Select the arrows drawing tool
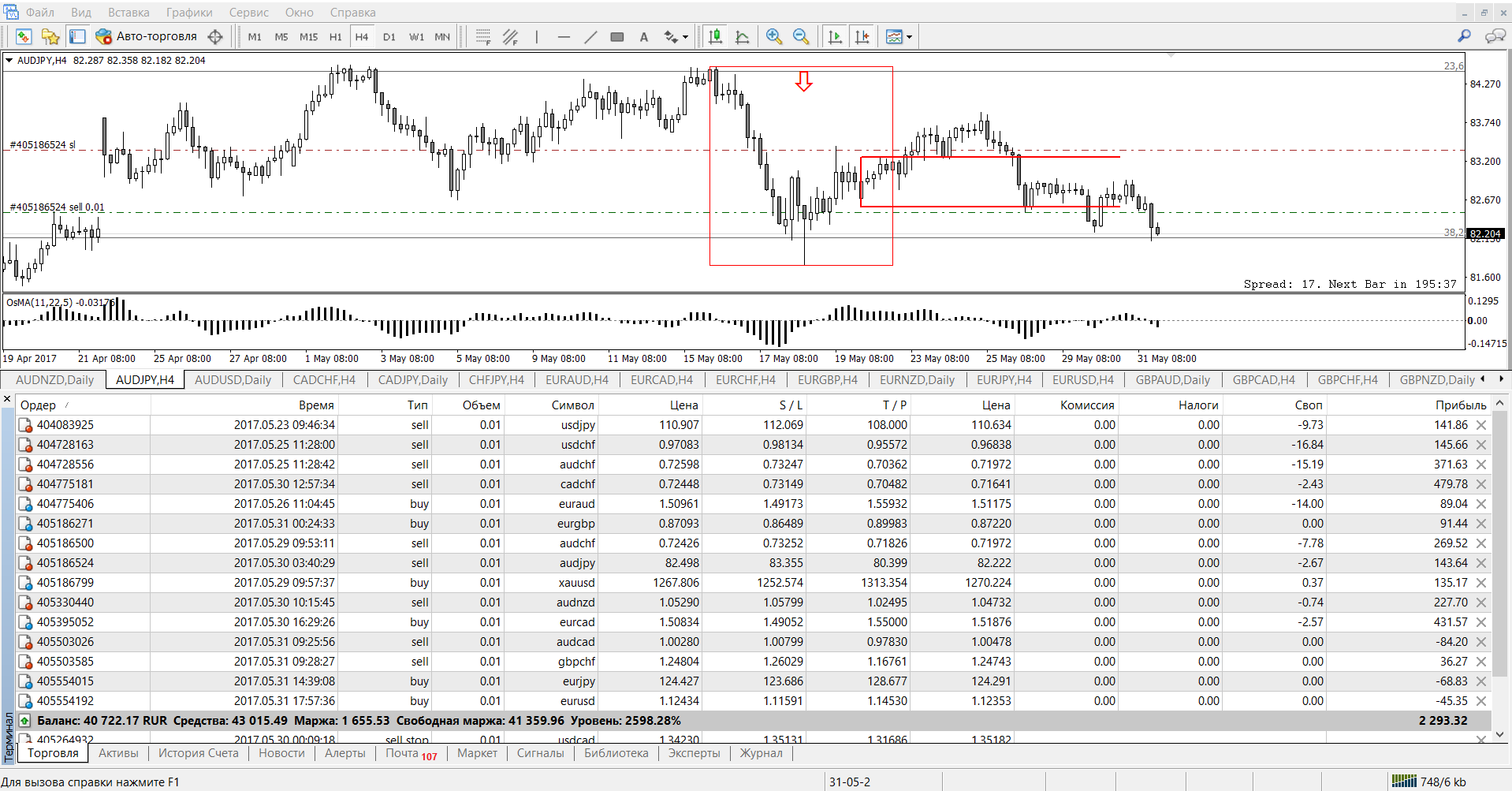The image size is (1512, 791). pyautogui.click(x=671, y=36)
